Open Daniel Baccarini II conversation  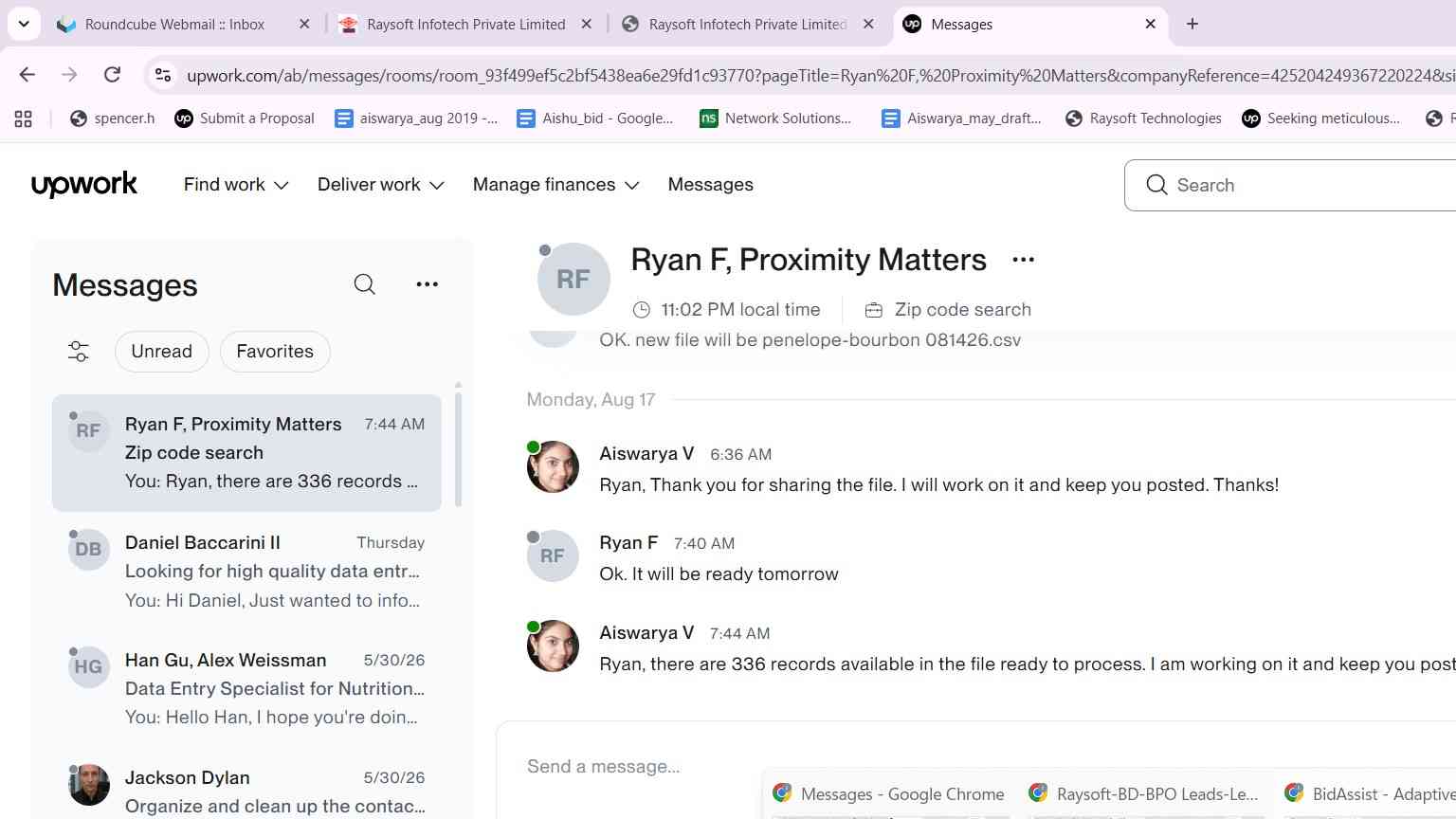(x=246, y=572)
